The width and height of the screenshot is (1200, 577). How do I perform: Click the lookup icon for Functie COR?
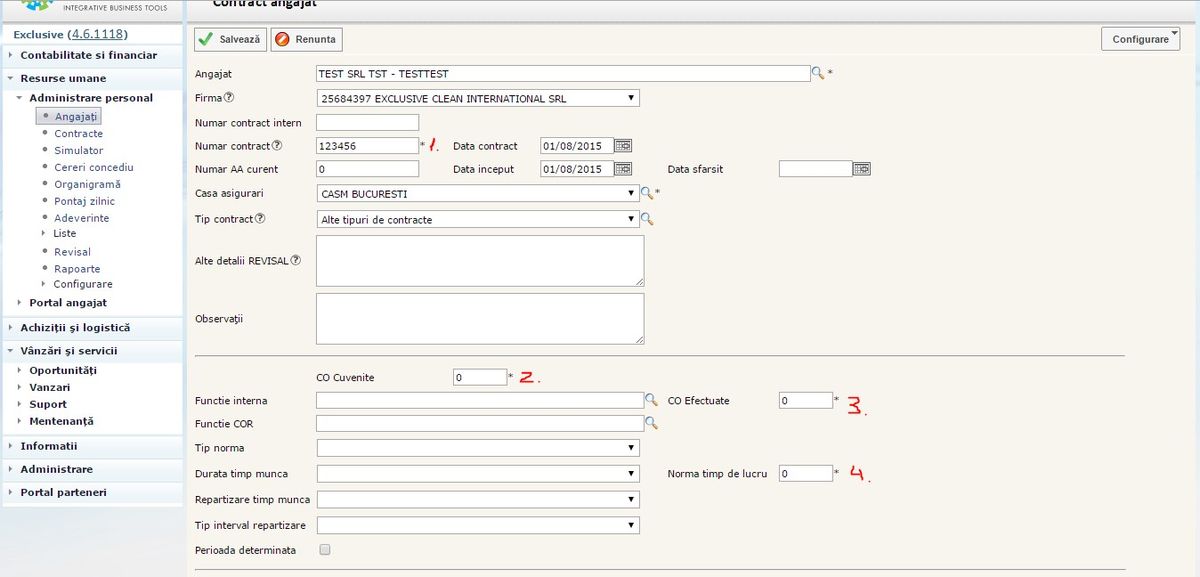[651, 424]
